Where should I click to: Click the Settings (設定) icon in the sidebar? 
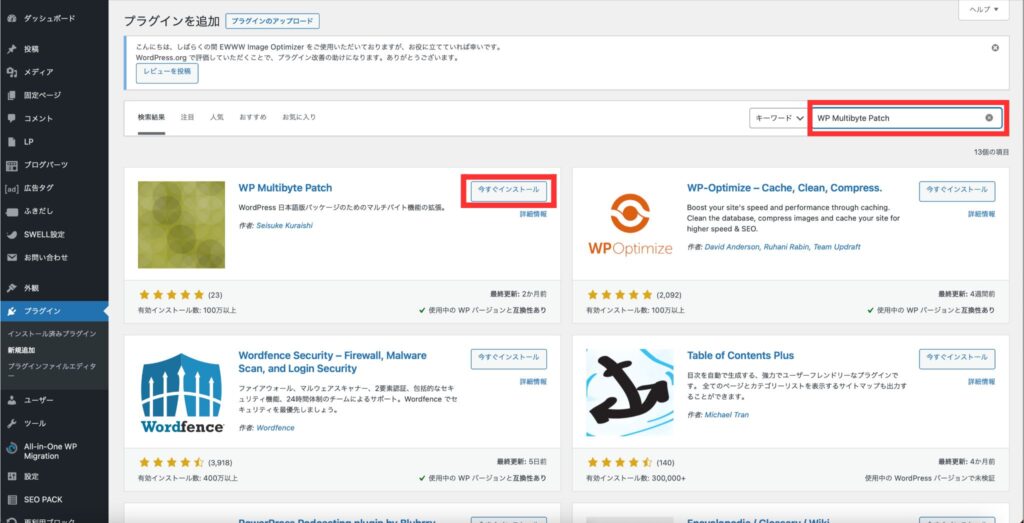click(11, 477)
